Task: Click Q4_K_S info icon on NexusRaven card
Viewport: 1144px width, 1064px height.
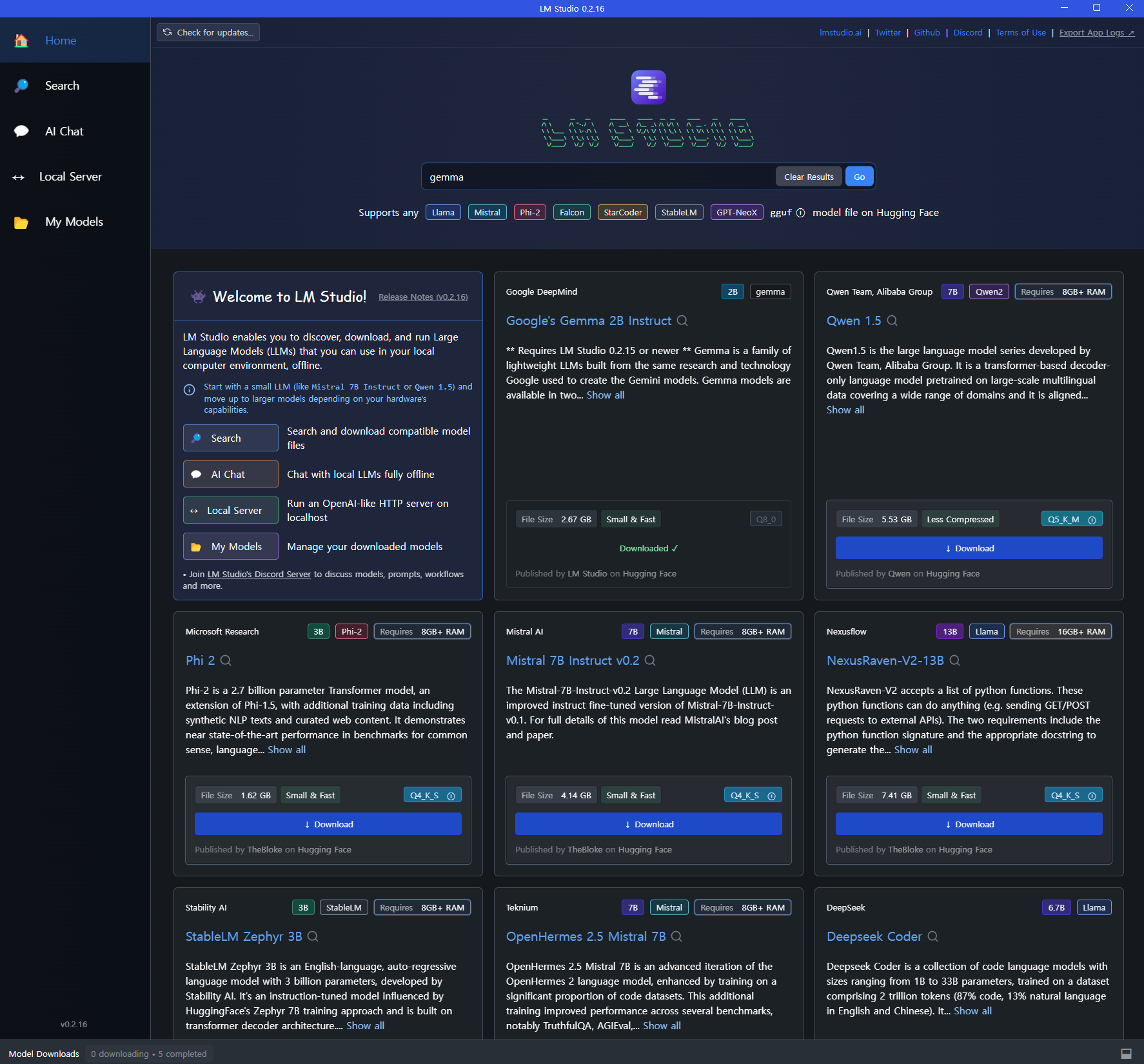Action: tap(1092, 796)
